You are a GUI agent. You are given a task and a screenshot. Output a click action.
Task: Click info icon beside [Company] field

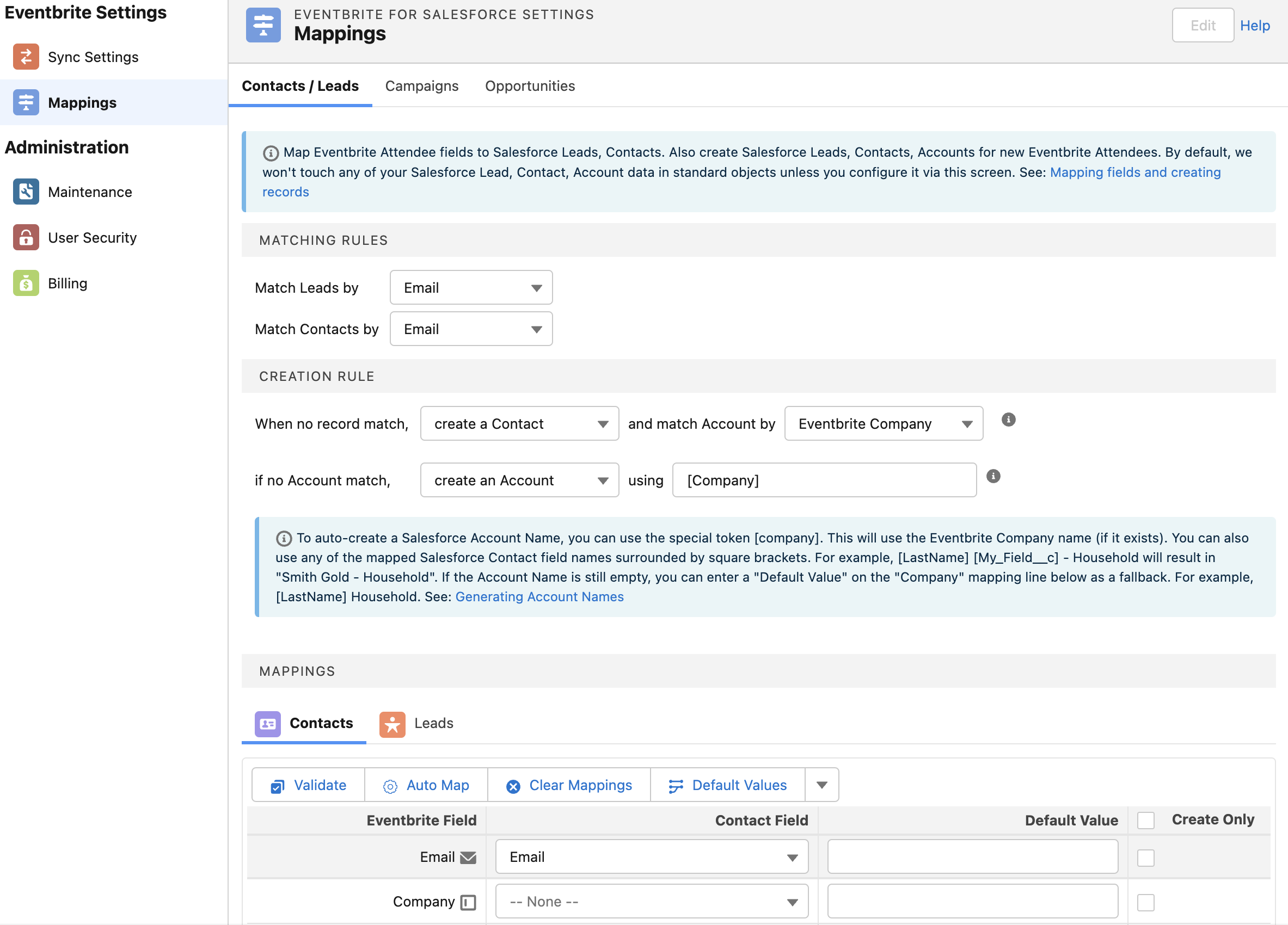coord(993,476)
